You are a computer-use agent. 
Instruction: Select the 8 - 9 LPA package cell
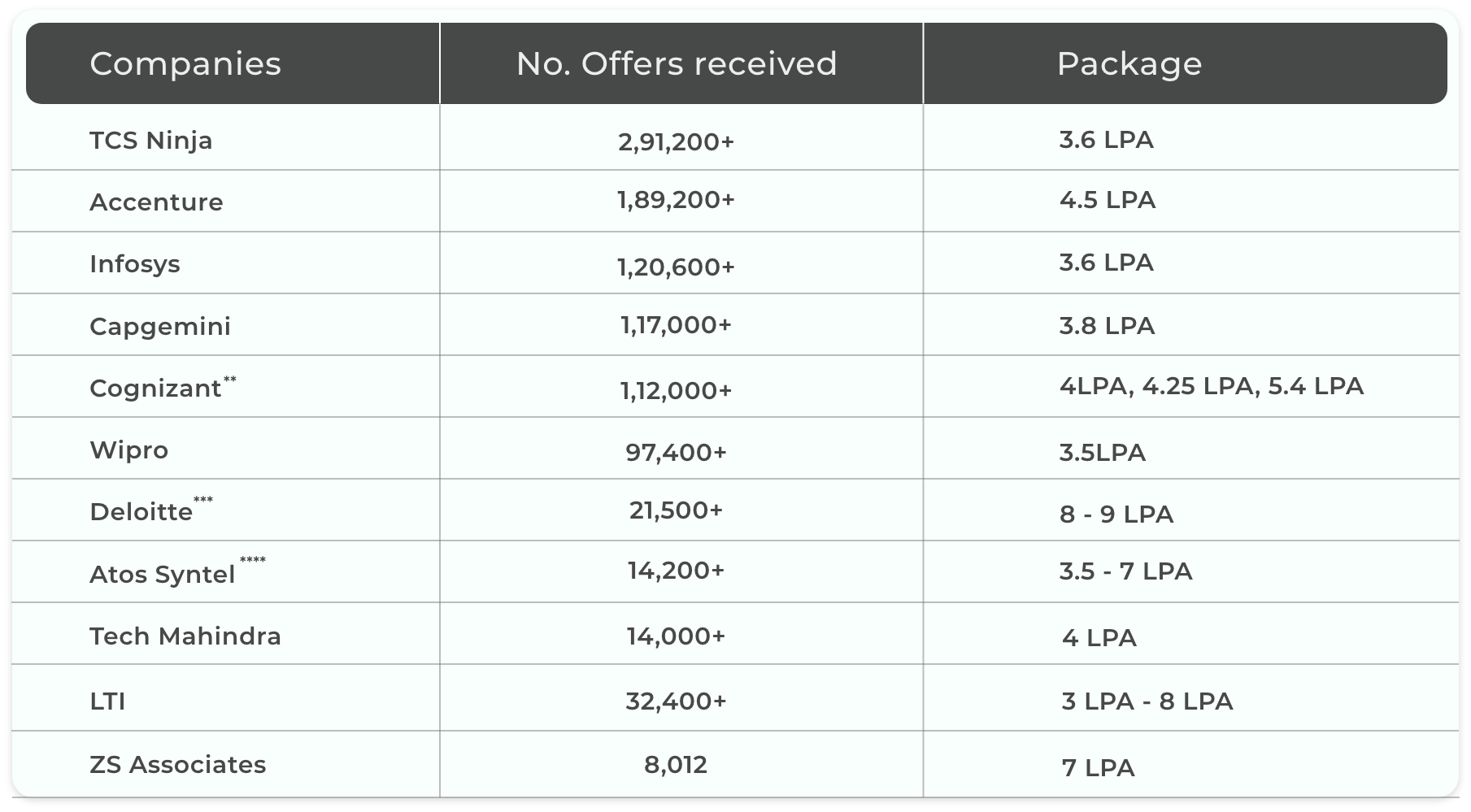[1116, 515]
